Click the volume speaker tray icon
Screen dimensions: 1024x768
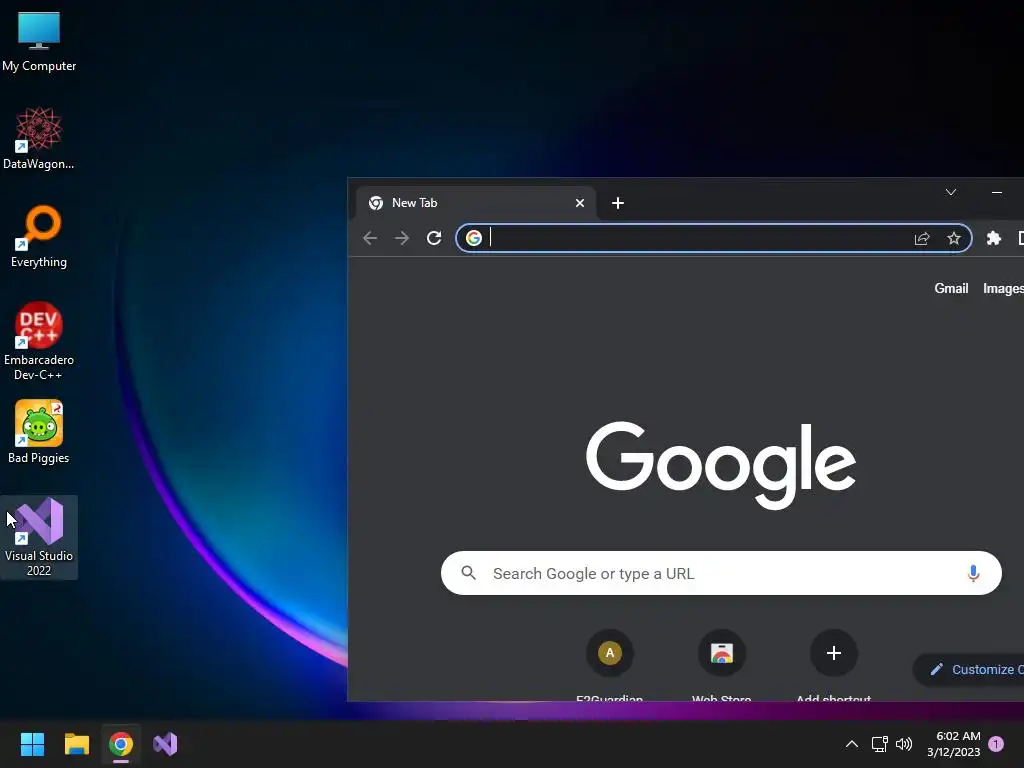(904, 744)
